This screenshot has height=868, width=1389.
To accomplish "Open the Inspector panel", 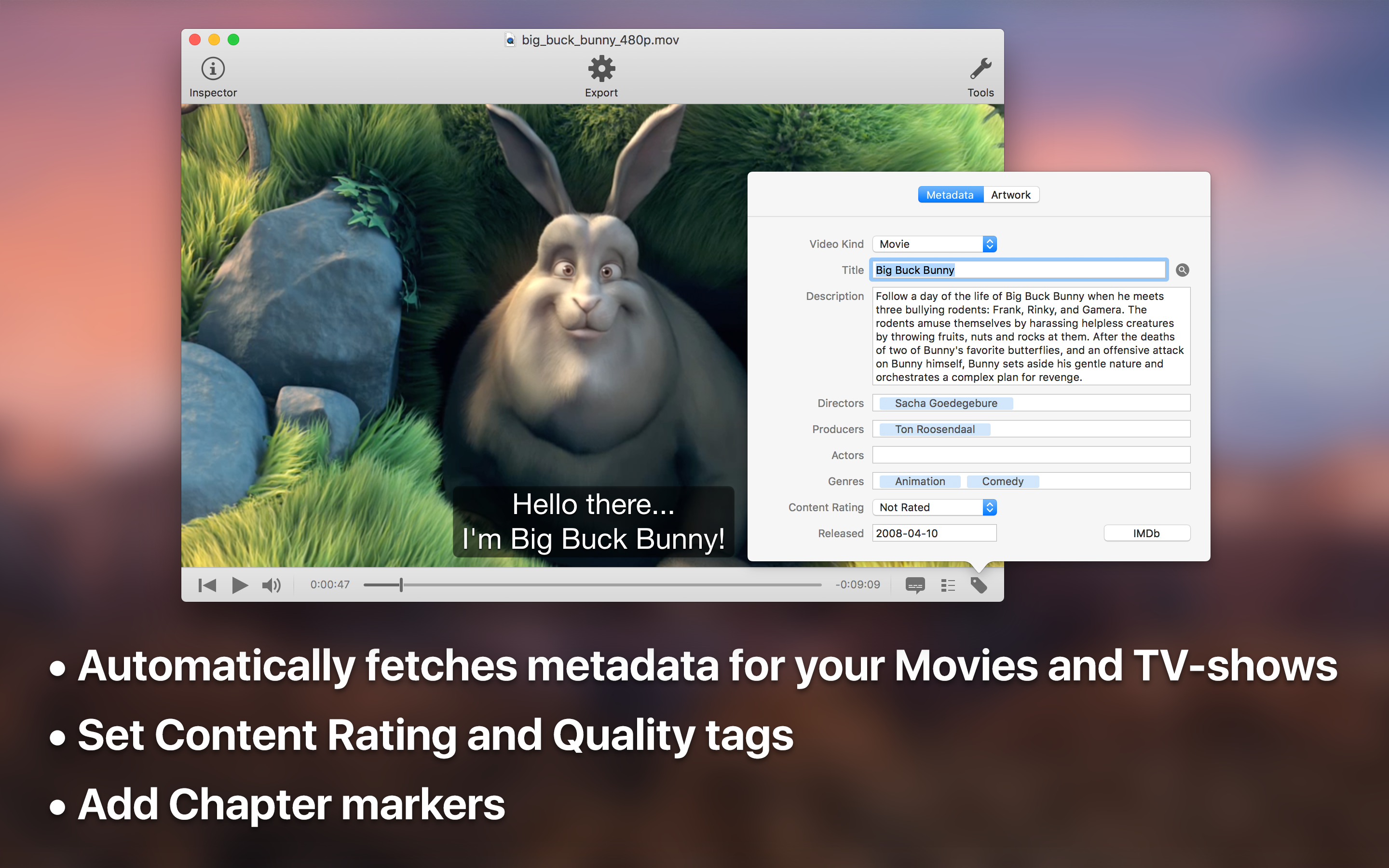I will click(x=212, y=69).
